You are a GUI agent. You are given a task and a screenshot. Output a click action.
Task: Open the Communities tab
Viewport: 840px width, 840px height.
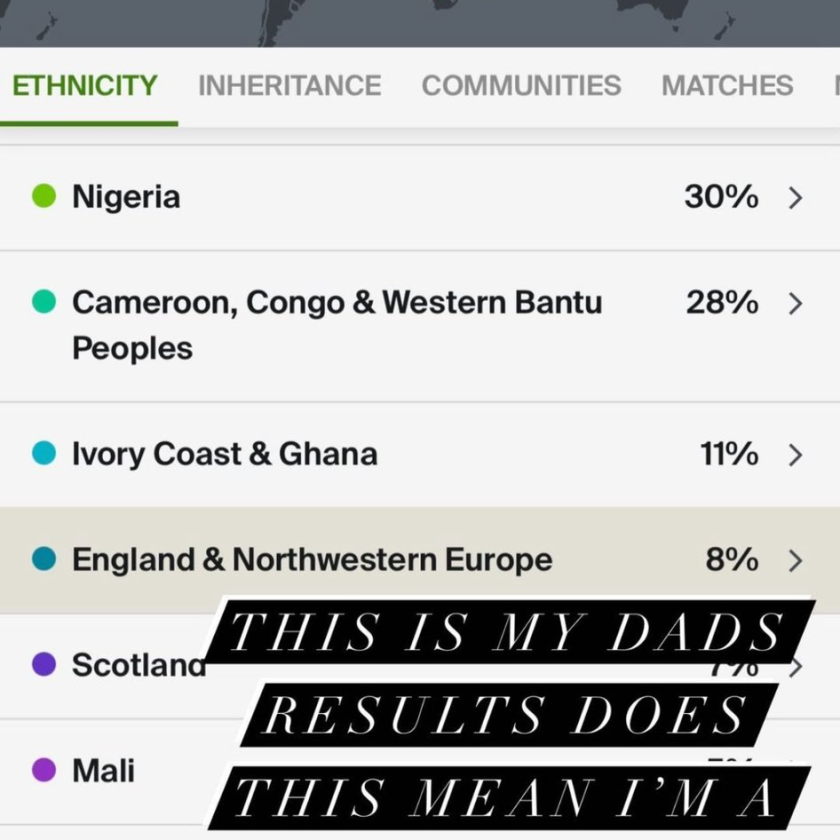point(521,86)
